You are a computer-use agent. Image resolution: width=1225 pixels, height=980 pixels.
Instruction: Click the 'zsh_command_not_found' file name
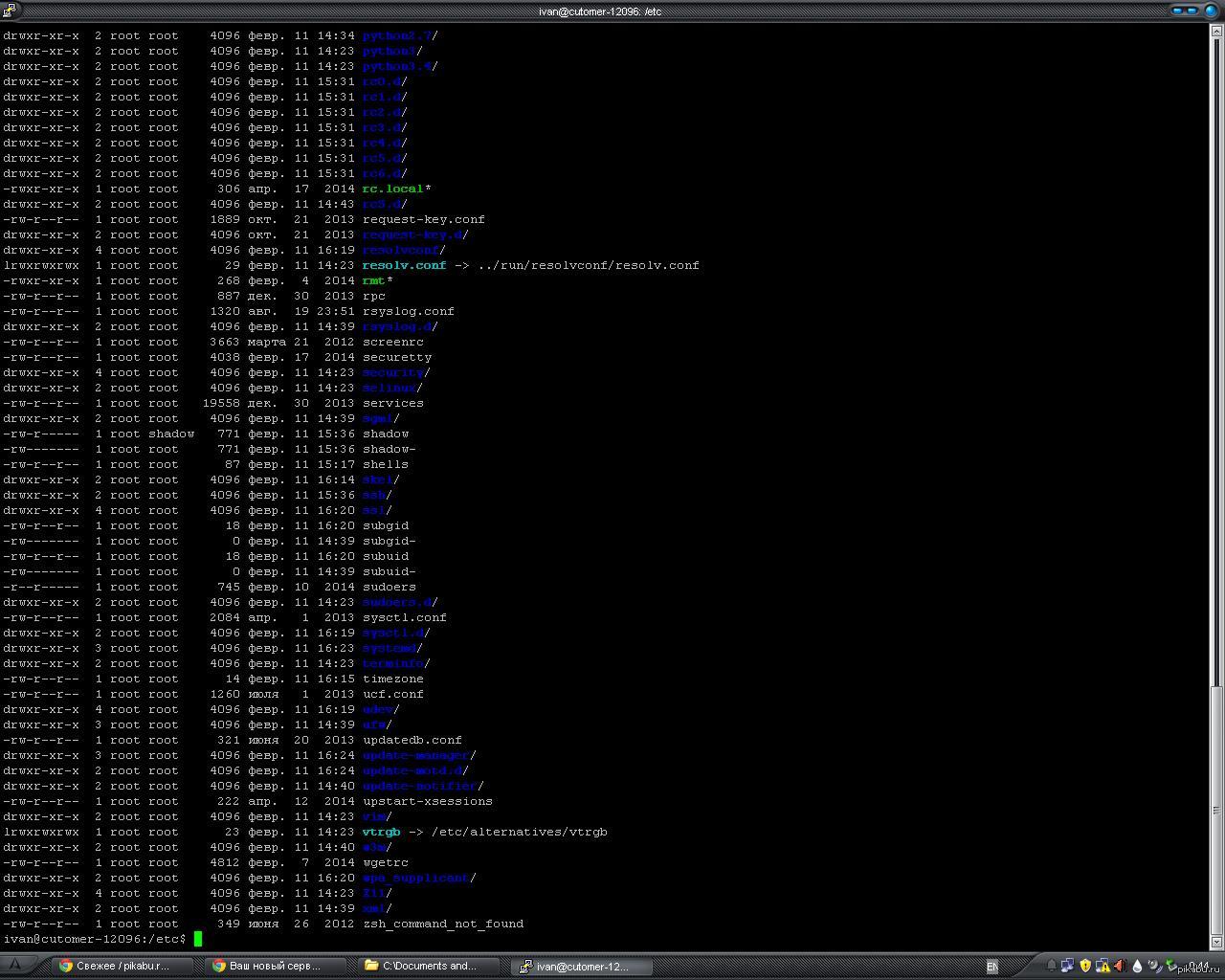point(442,924)
